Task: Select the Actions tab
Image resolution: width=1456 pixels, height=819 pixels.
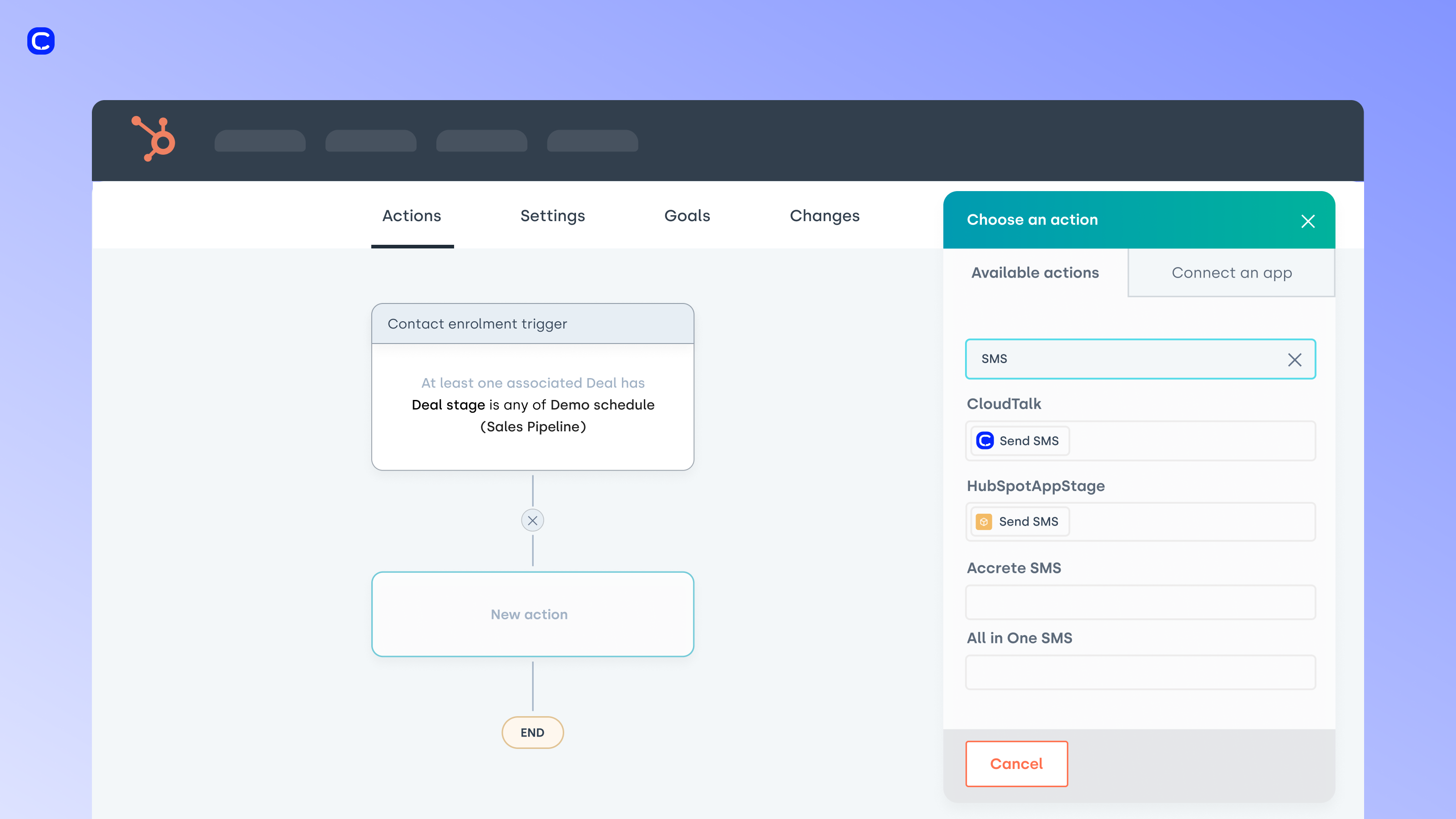Action: [x=411, y=216]
